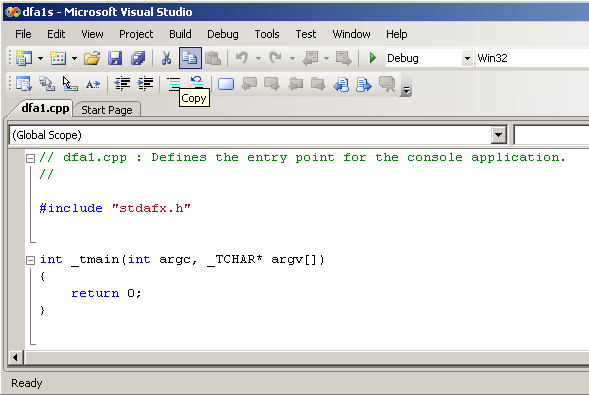
Task: Click the #include directive text
Action: point(71,208)
